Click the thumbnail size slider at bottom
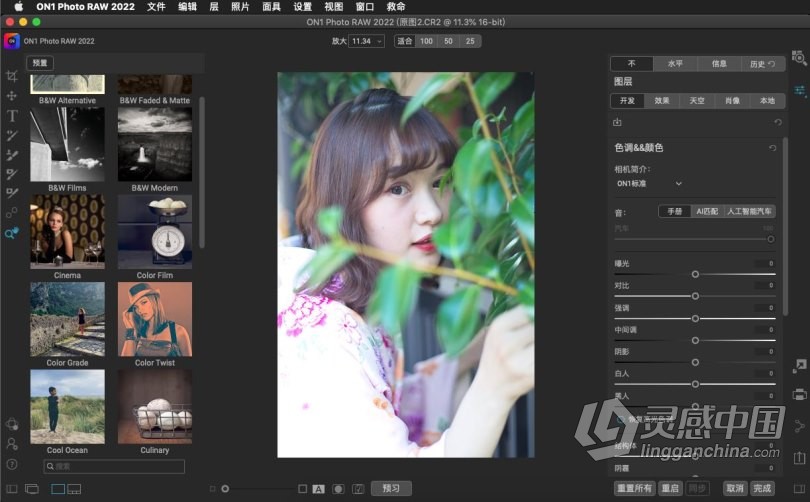Viewport: 810px width, 502px height. click(257, 489)
